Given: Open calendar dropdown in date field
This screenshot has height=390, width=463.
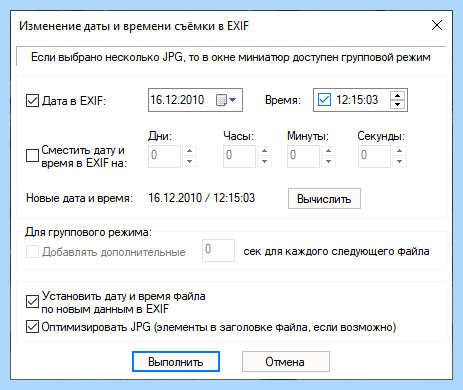Looking at the screenshot, I should click(x=226, y=100).
